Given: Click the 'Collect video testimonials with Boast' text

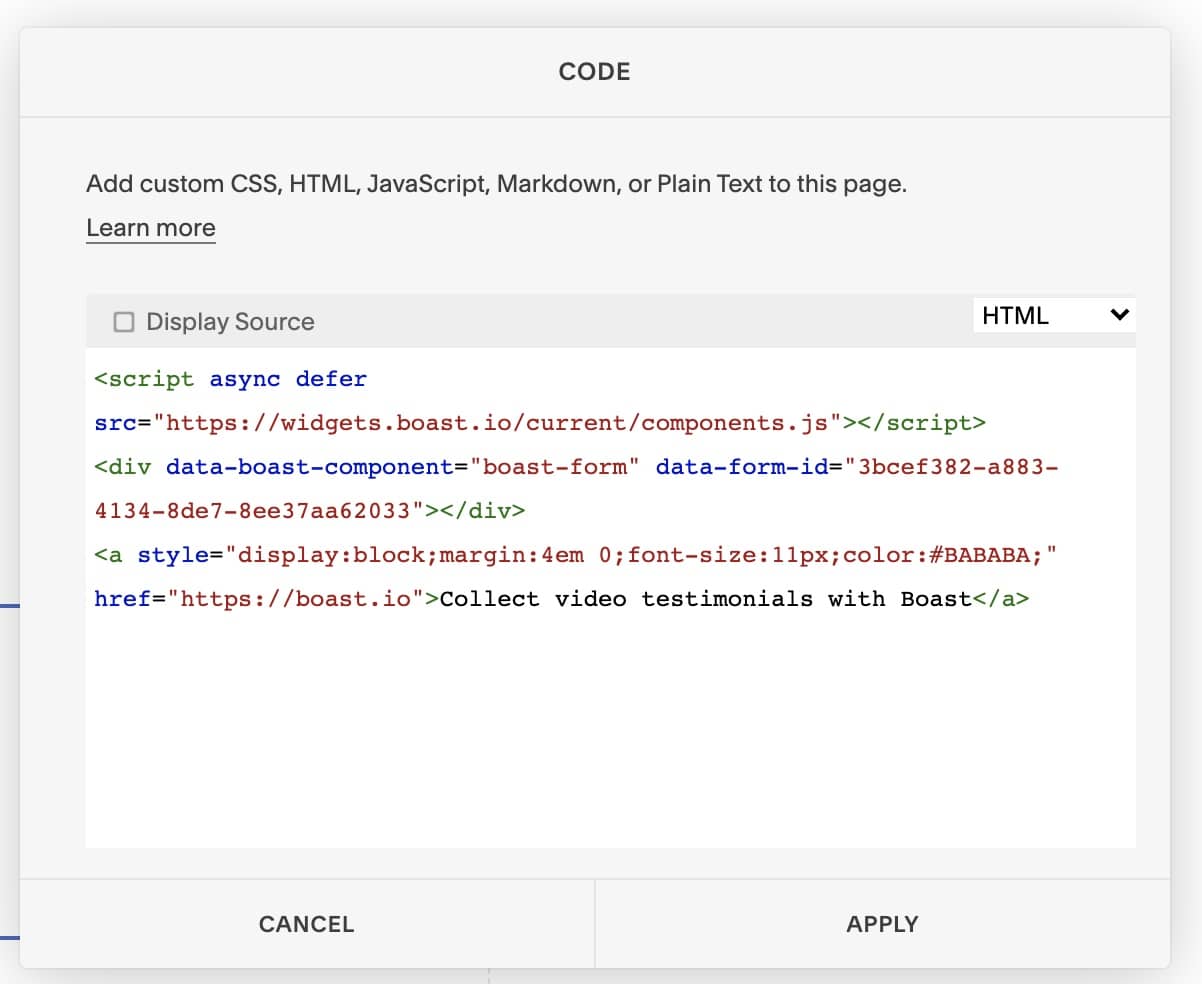Looking at the screenshot, I should (x=705, y=599).
